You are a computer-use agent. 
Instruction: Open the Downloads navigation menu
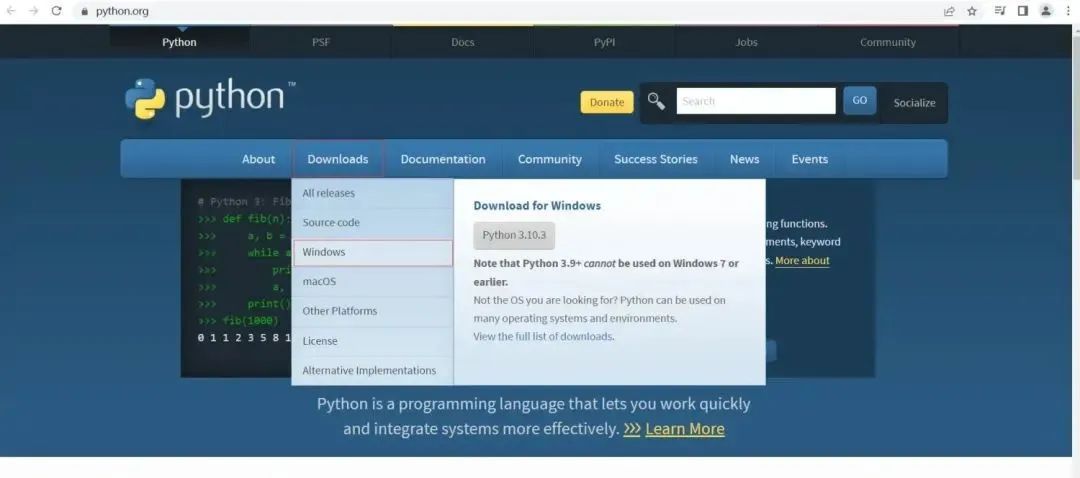tap(338, 159)
